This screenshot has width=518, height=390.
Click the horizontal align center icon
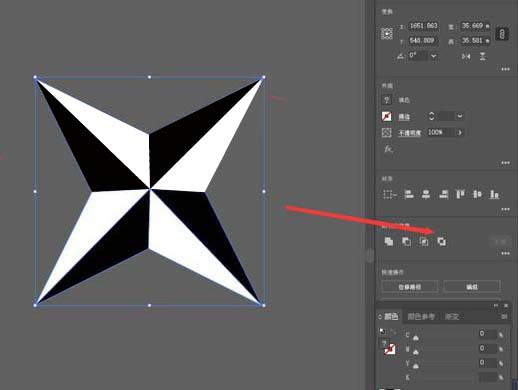[426, 194]
